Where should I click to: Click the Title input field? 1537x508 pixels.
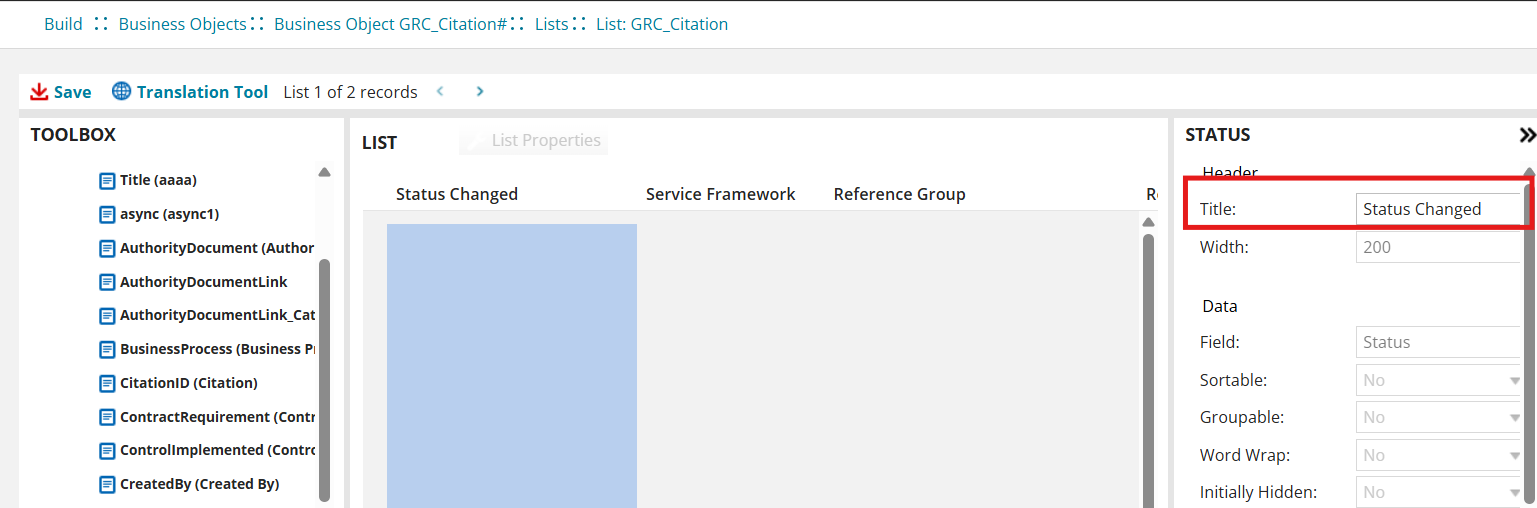1438,209
